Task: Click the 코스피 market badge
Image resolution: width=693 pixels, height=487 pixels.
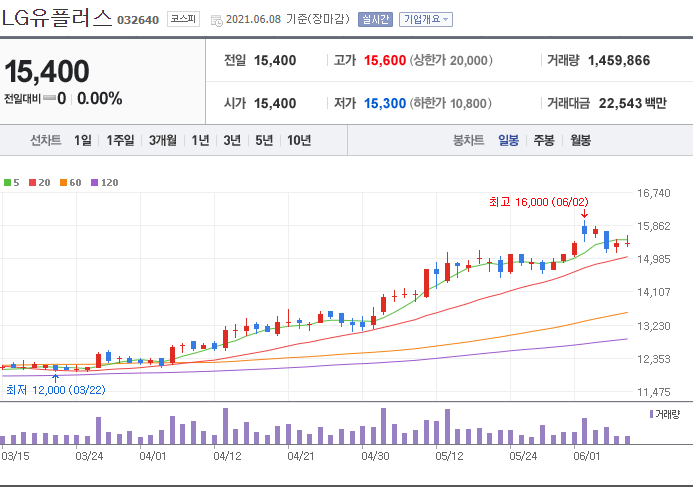Action: click(x=183, y=19)
